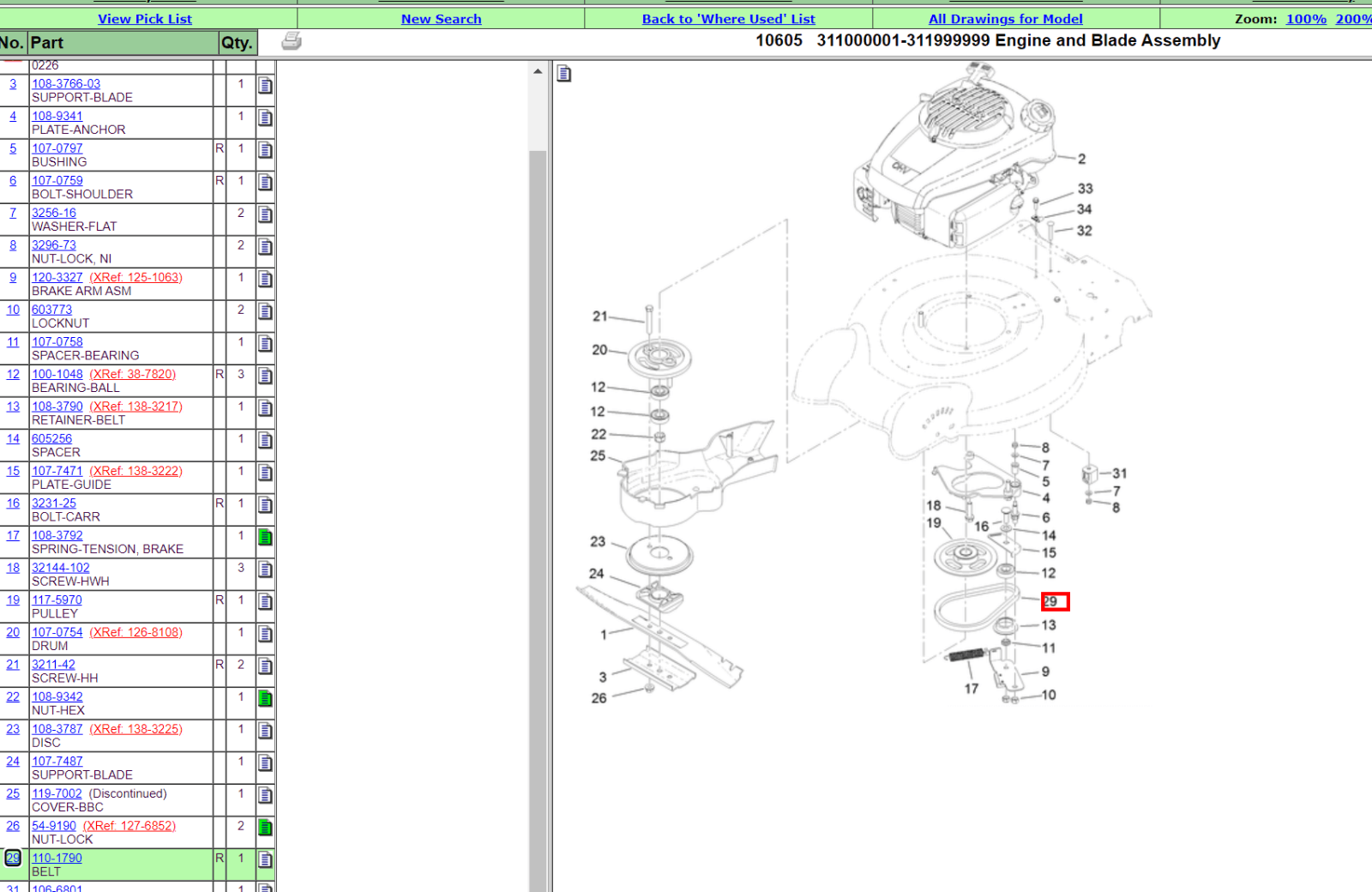Follow cross-reference XRef 125-1063 for BRAKE ARM ASM
The height and width of the screenshot is (892, 1372).
click(x=135, y=278)
